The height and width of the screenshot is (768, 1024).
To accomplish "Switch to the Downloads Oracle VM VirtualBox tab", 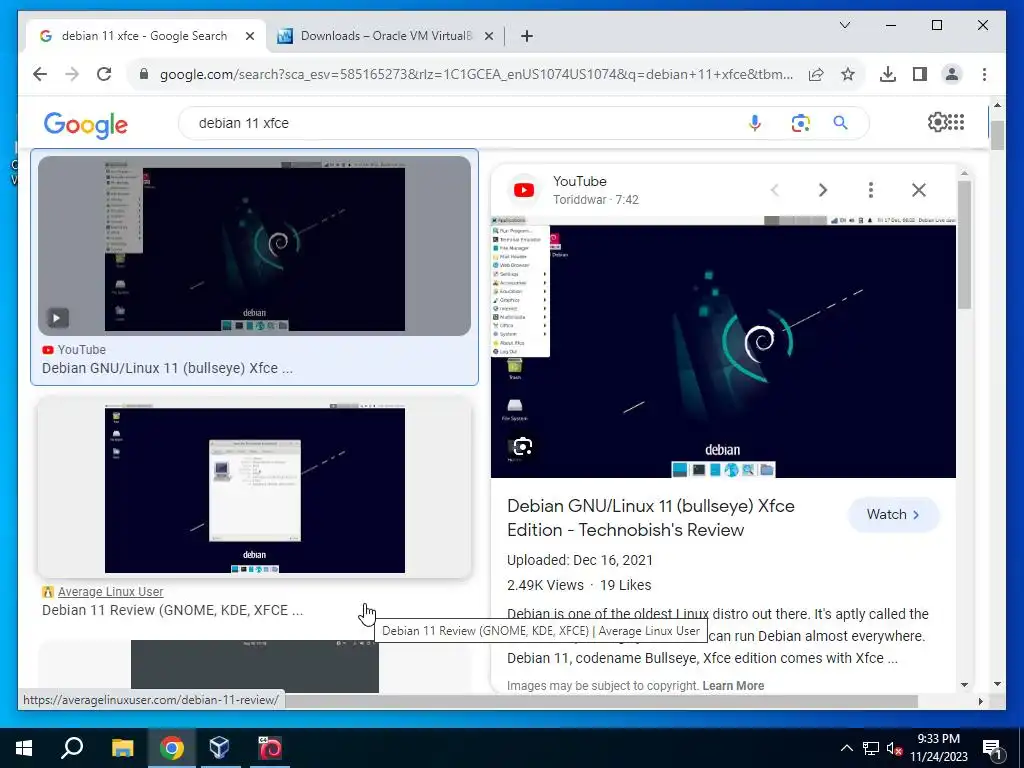I will (386, 36).
